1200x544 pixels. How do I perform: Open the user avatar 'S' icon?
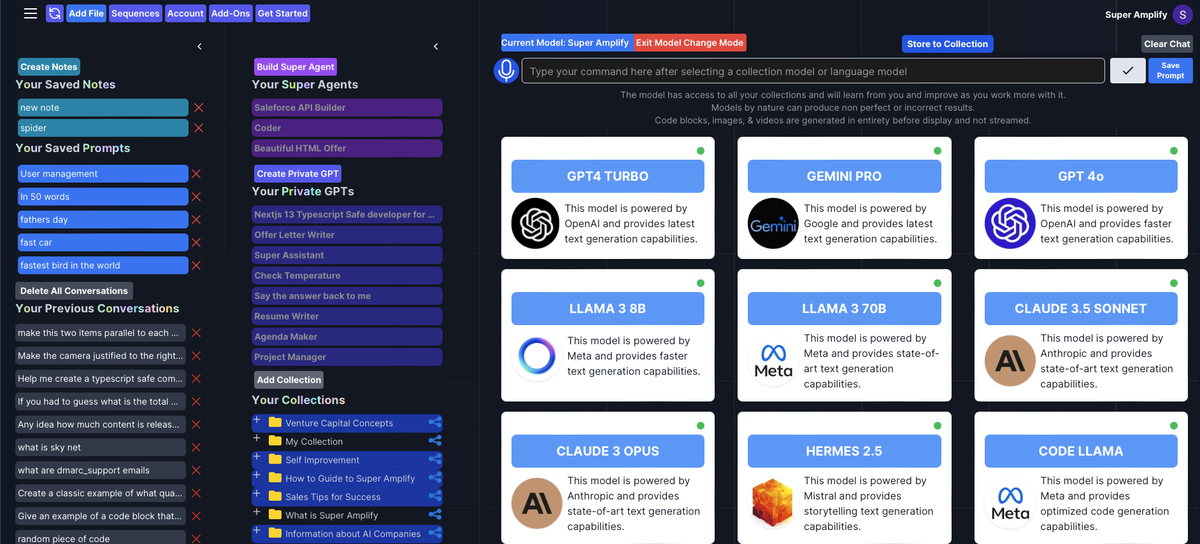(x=1184, y=14)
